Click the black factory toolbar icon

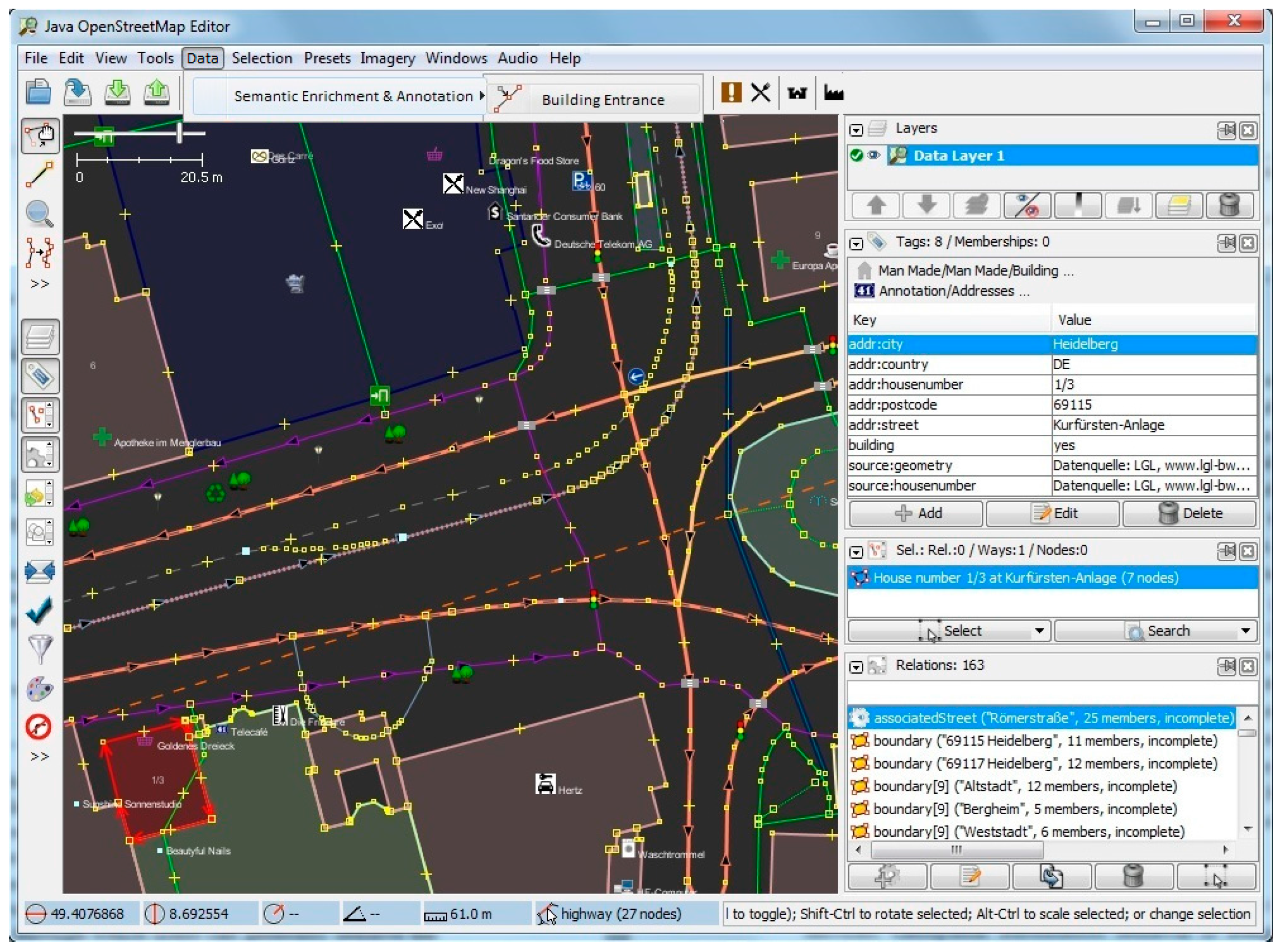click(834, 92)
